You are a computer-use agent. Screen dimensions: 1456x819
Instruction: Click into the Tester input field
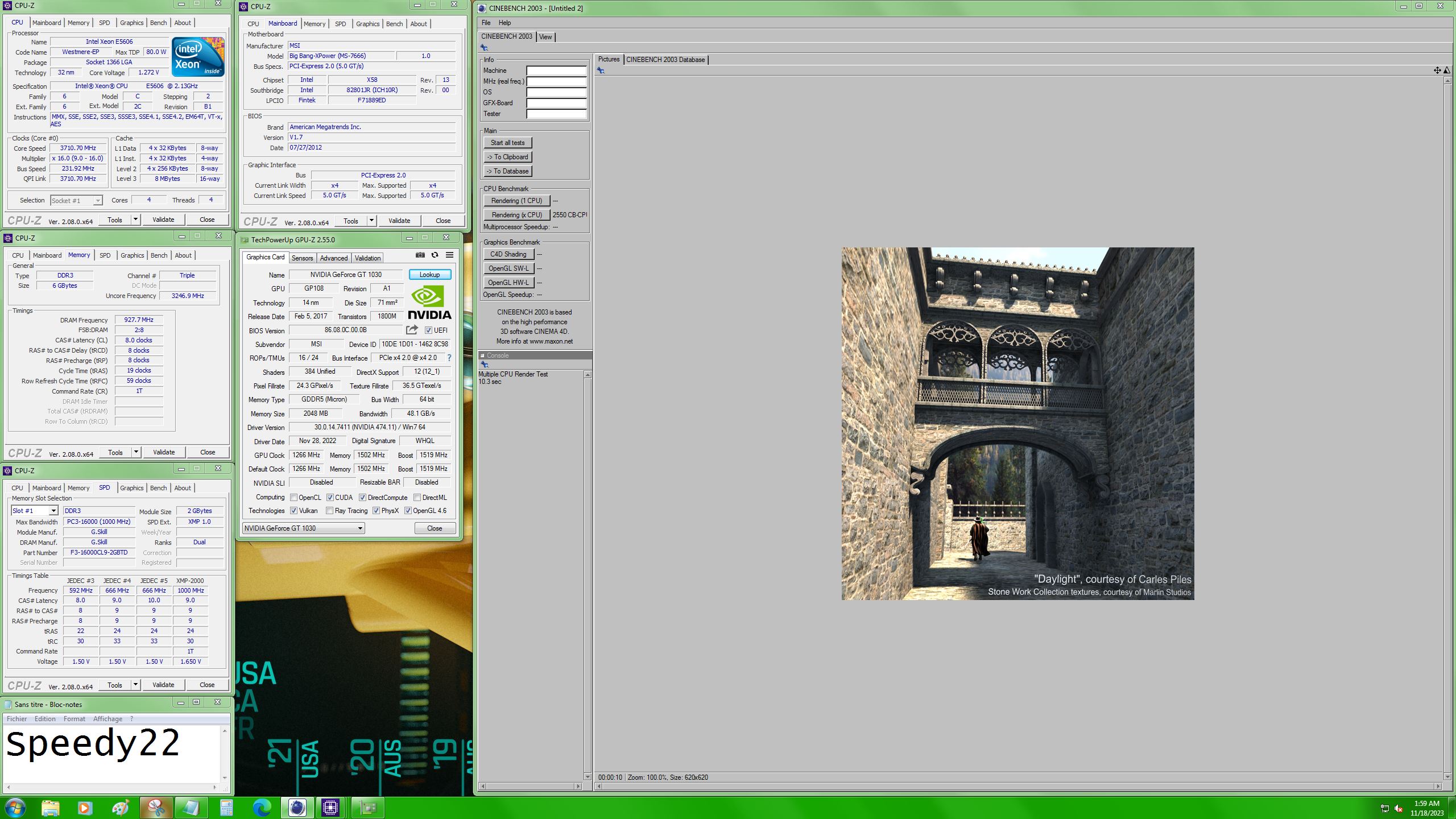[556, 114]
